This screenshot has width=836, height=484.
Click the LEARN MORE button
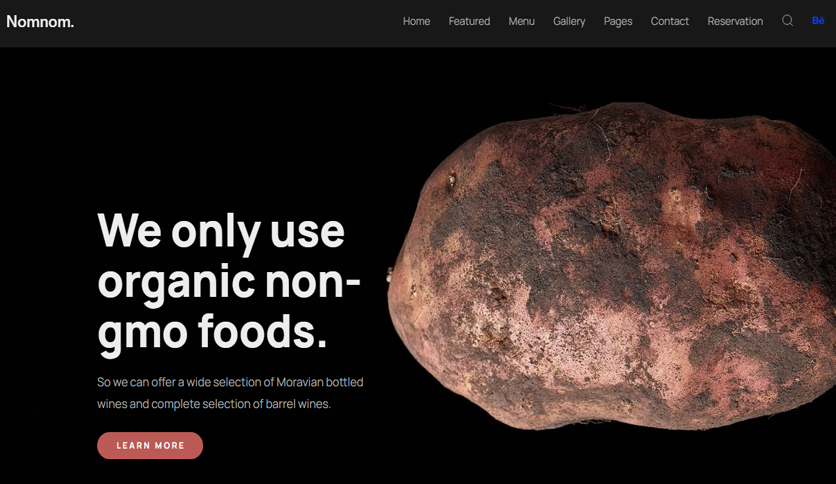(x=150, y=446)
